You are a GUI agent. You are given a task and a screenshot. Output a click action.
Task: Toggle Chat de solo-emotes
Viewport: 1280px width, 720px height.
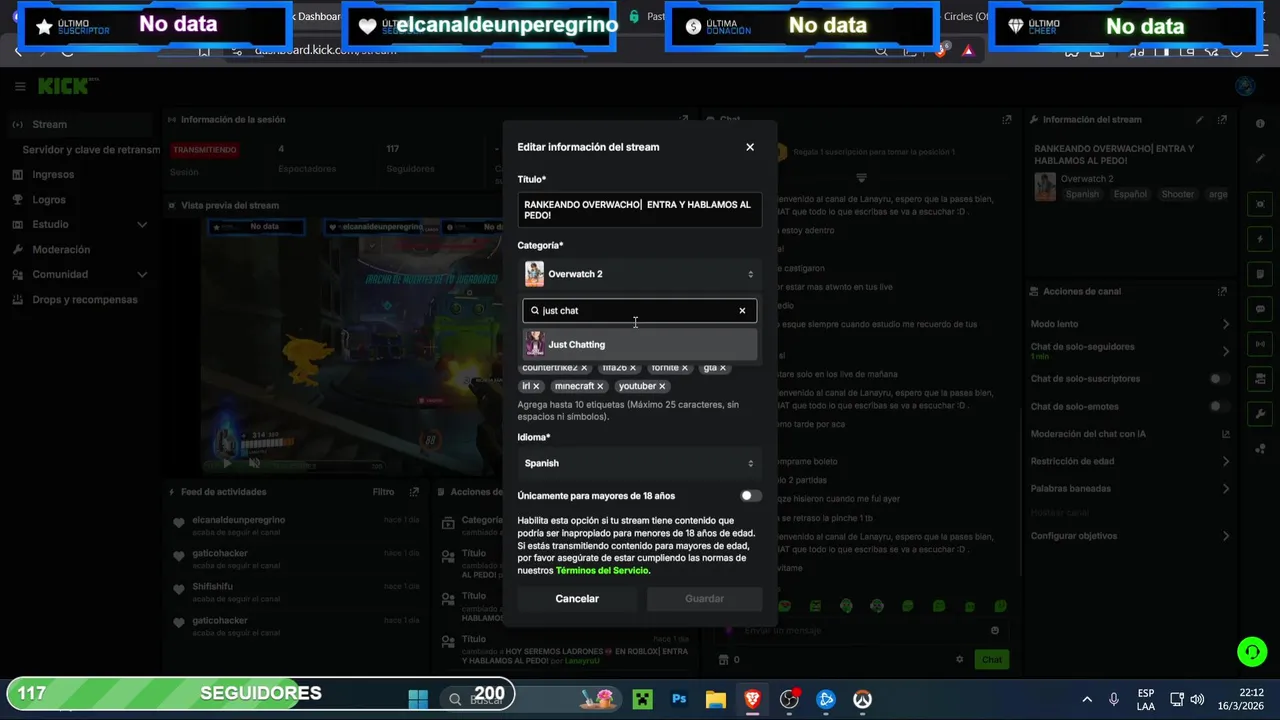tap(1218, 406)
